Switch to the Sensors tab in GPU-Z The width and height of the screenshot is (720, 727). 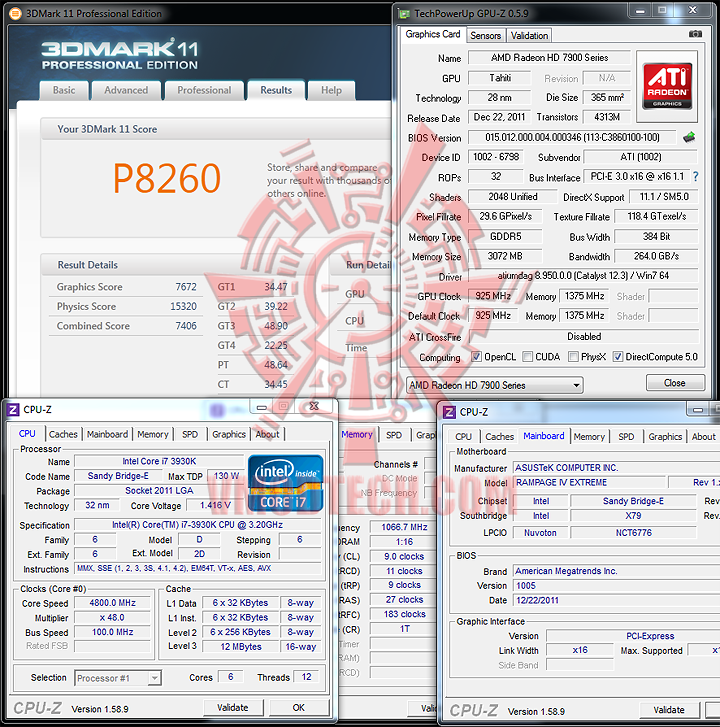click(x=485, y=36)
